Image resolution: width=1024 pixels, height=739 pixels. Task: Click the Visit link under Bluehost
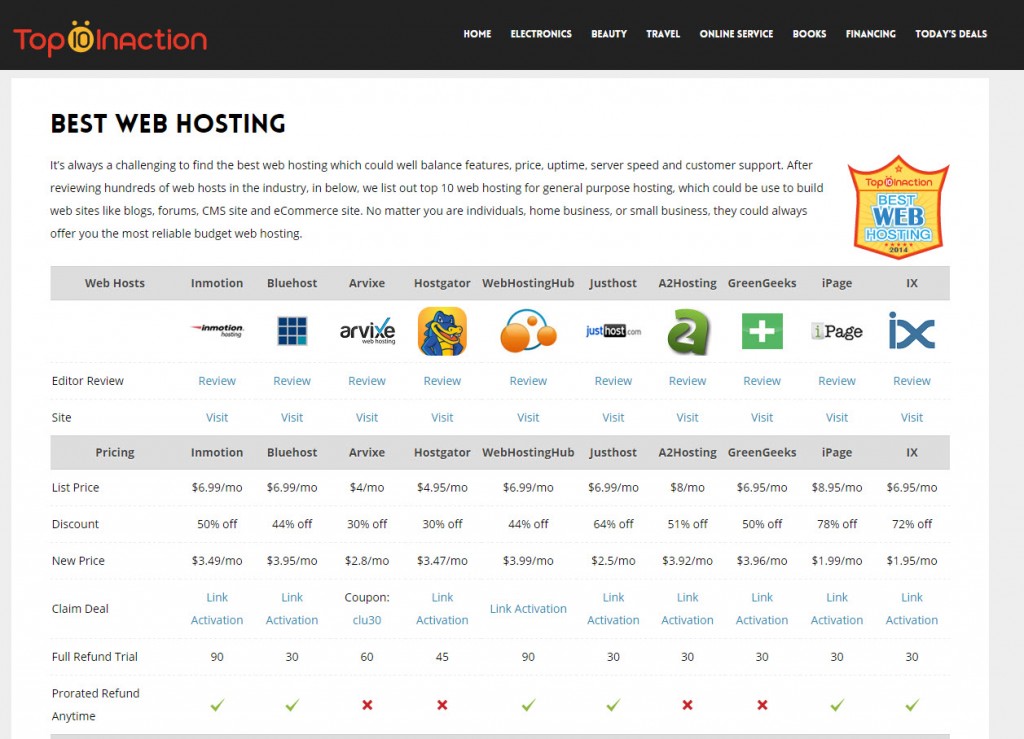[x=292, y=418]
